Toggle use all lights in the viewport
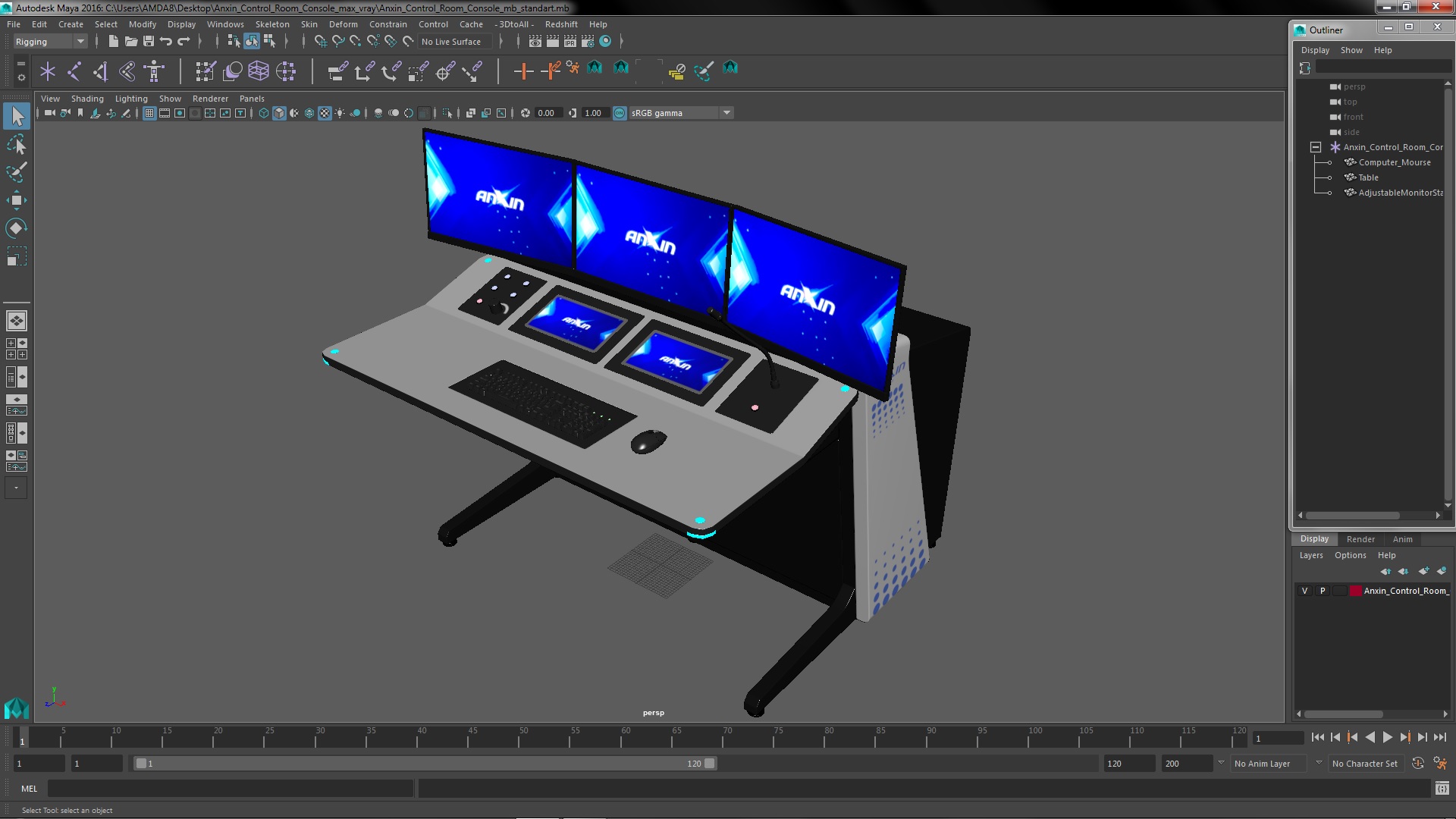 coord(340,113)
